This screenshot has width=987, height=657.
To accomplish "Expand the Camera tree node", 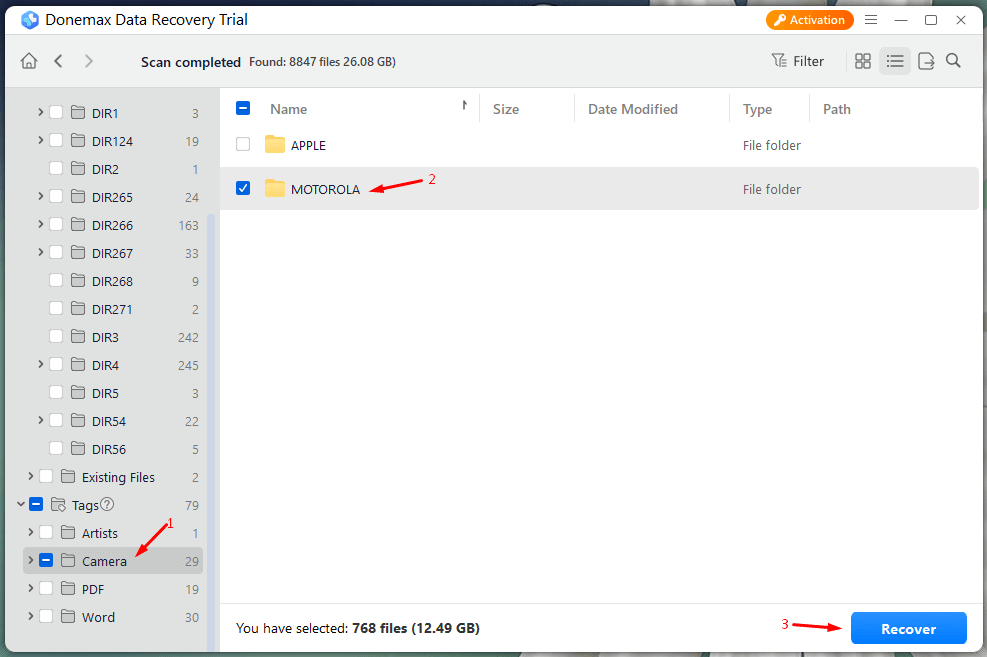I will (x=30, y=560).
